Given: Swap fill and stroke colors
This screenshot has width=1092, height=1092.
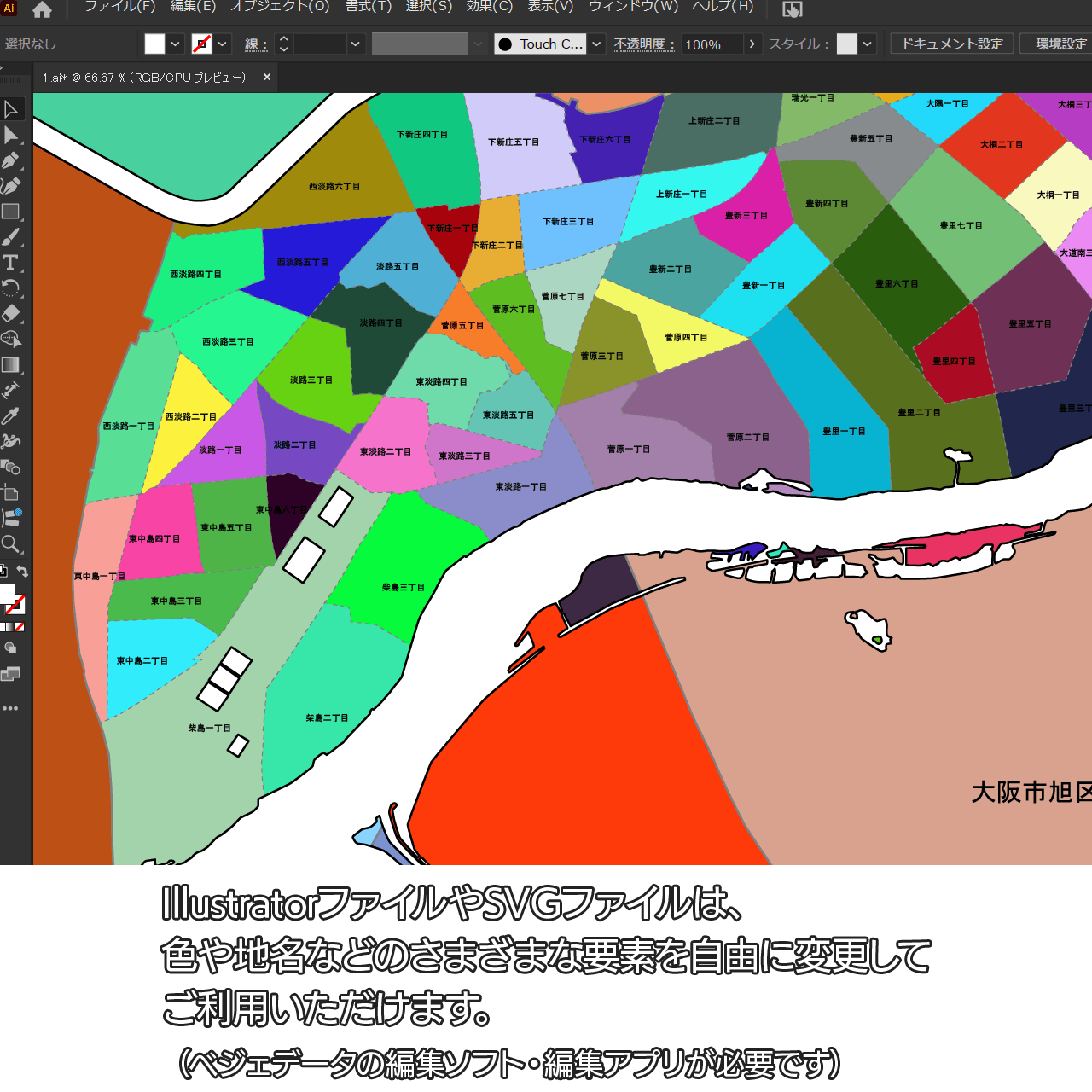Looking at the screenshot, I should tap(23, 572).
